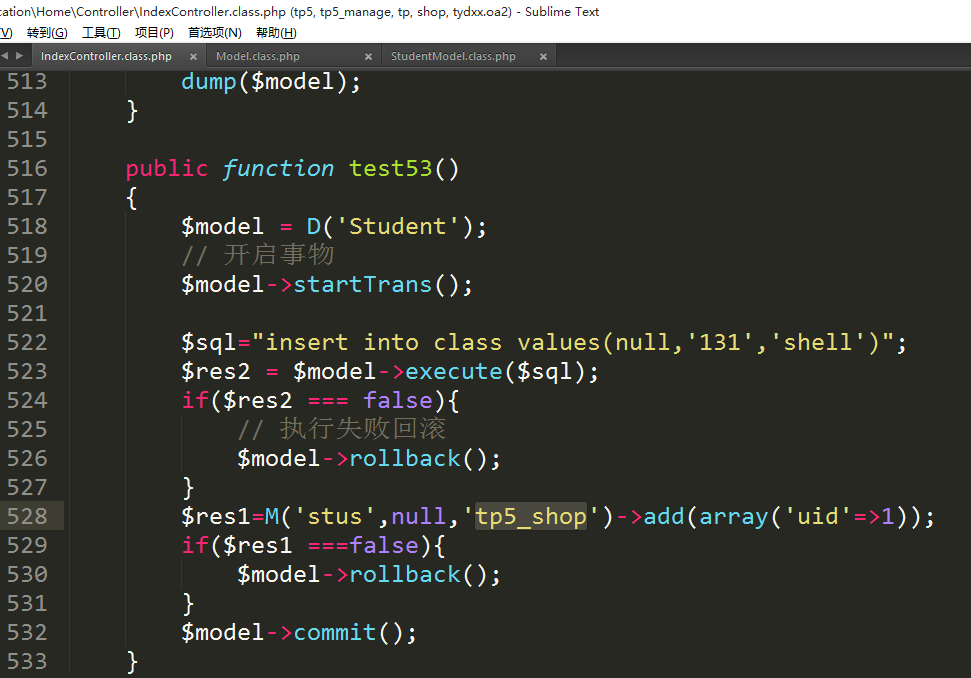Switch to the StudentModel.class.php tab
Screen dimensions: 971x678
[x=453, y=57]
